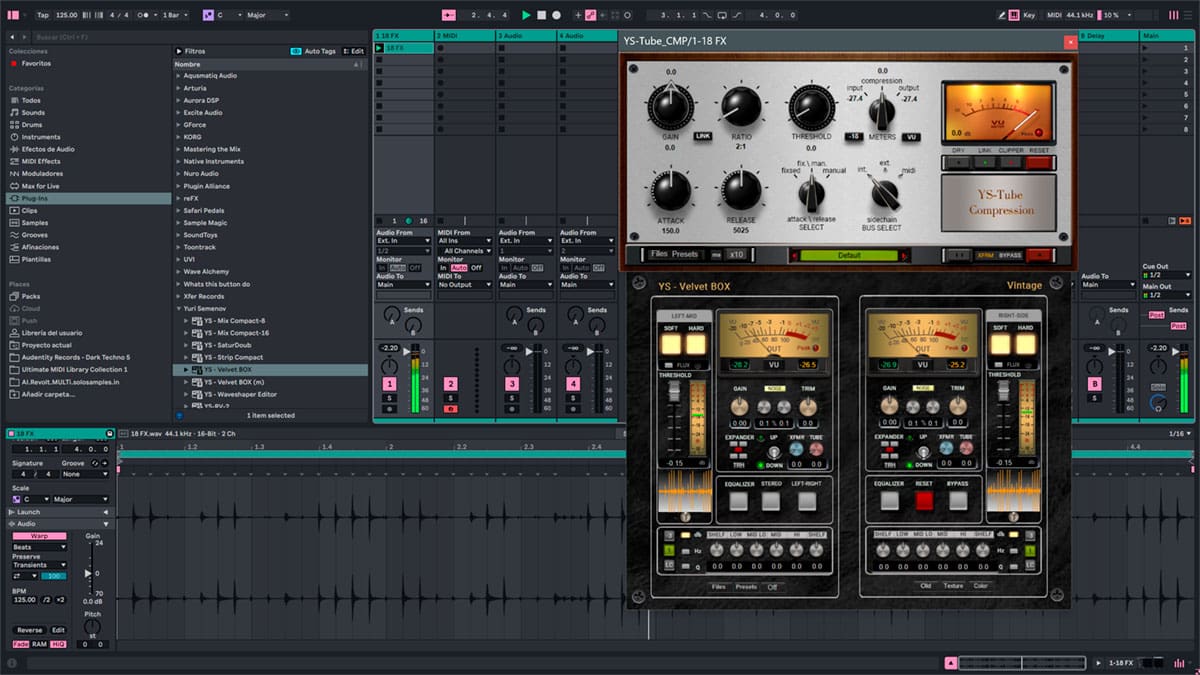
Task: Expand the Arturia plug-in folder
Action: 179,88
